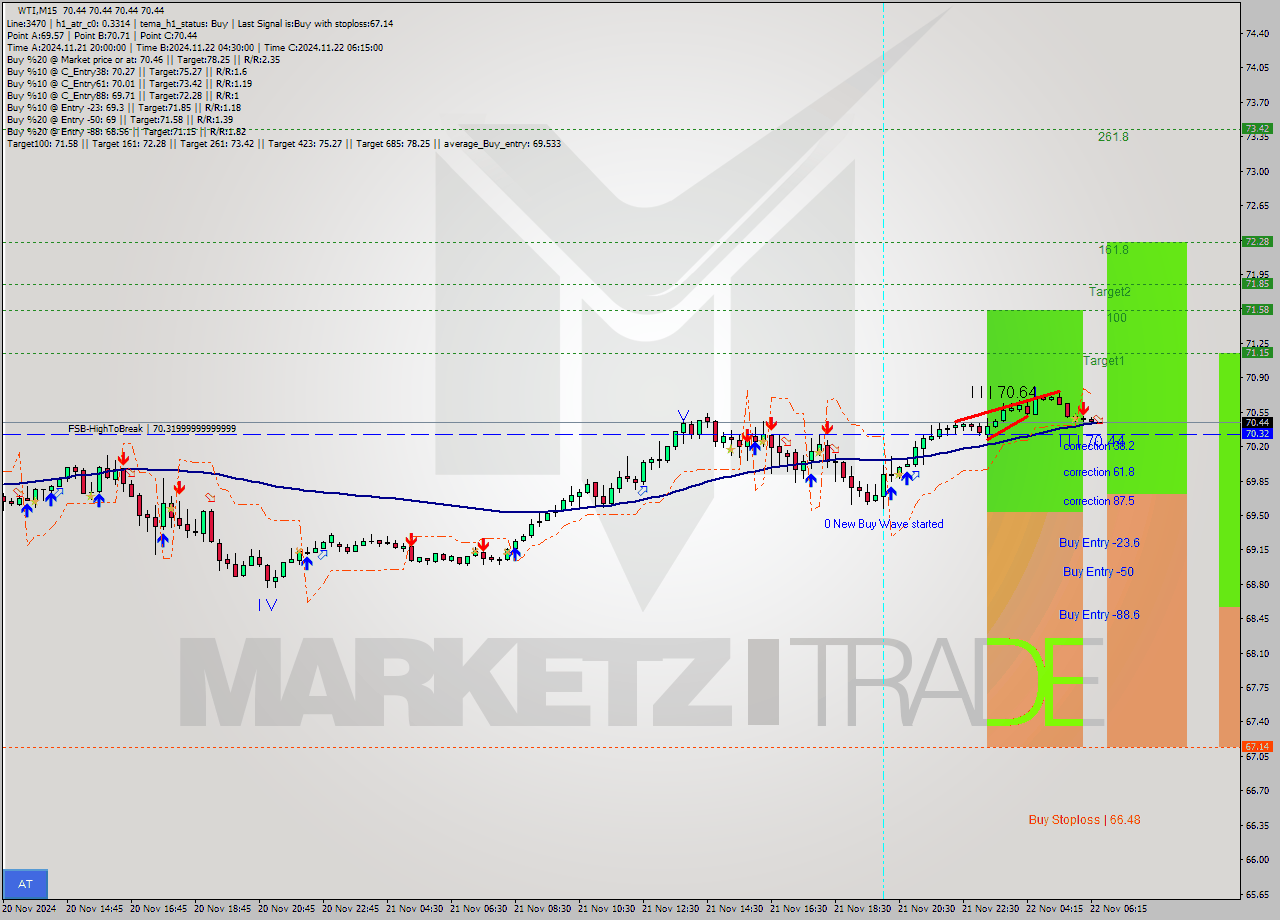Click the orange 67.14 stoploss price tag
The image size is (1280, 920).
pyautogui.click(x=1257, y=747)
